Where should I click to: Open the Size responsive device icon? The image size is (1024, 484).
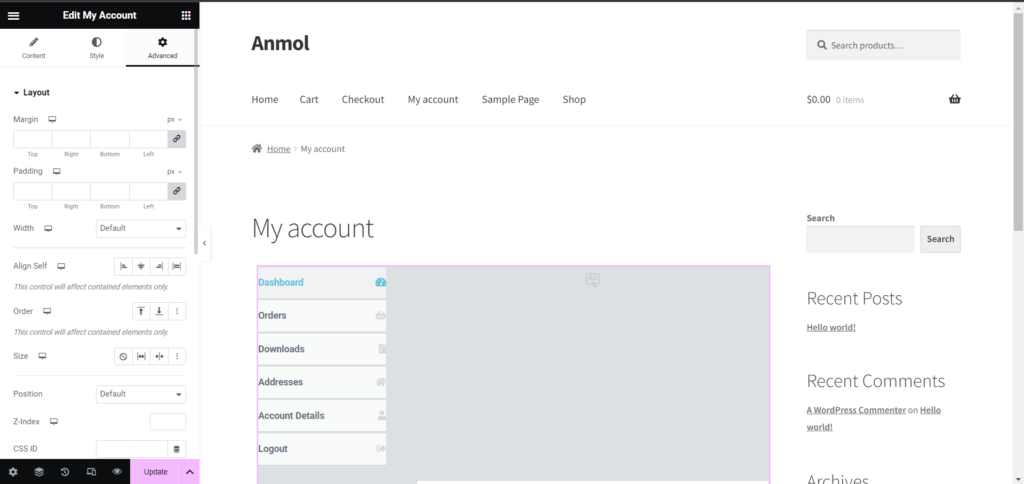[x=42, y=356]
